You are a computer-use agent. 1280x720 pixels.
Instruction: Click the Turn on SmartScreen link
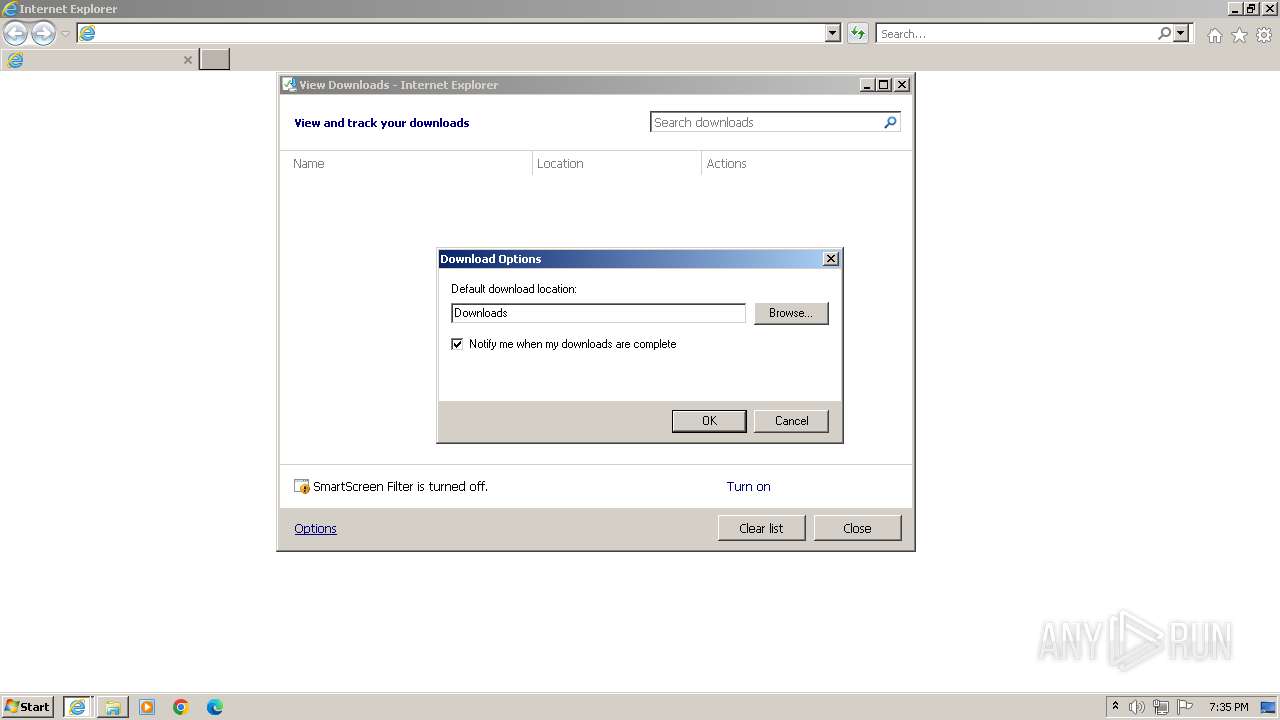[x=748, y=487]
